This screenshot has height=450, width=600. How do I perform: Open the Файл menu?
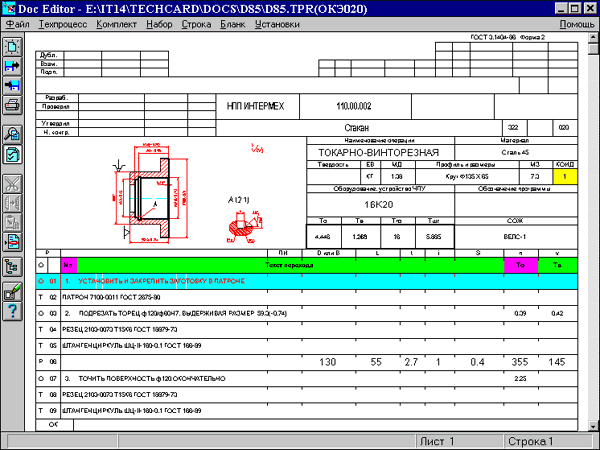pyautogui.click(x=17, y=23)
